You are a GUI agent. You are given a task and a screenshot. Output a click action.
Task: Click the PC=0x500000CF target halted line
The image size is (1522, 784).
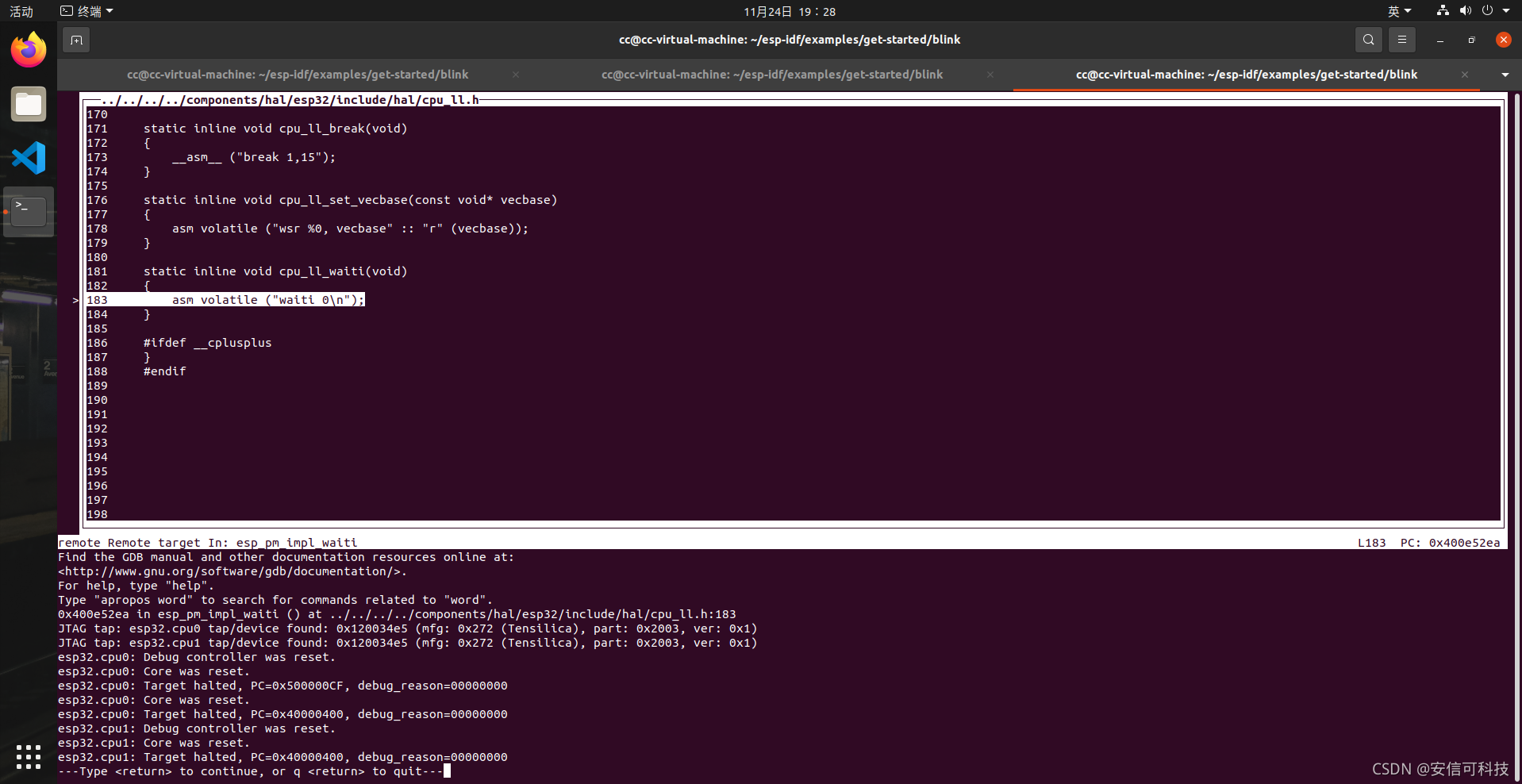coord(282,686)
